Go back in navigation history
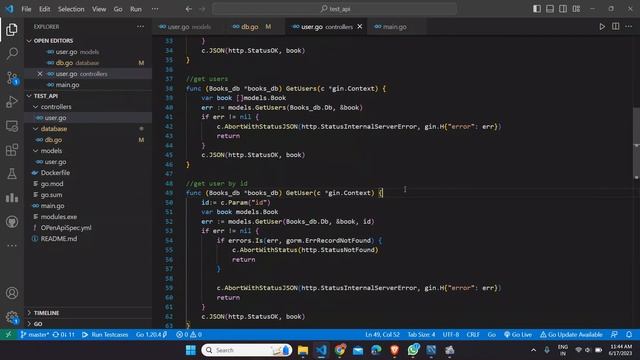The height and width of the screenshot is (360, 640). click(x=189, y=9)
